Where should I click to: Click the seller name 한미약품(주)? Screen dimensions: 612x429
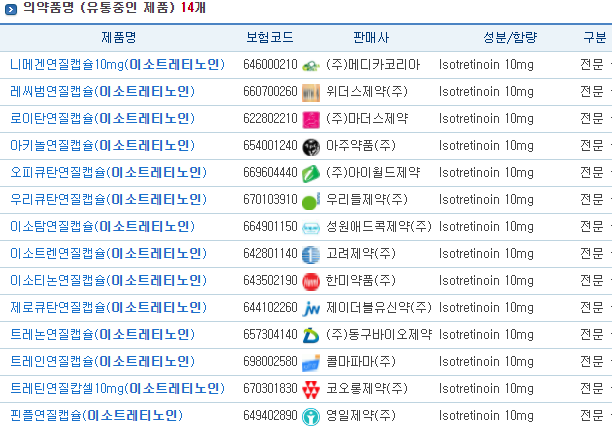(361, 280)
